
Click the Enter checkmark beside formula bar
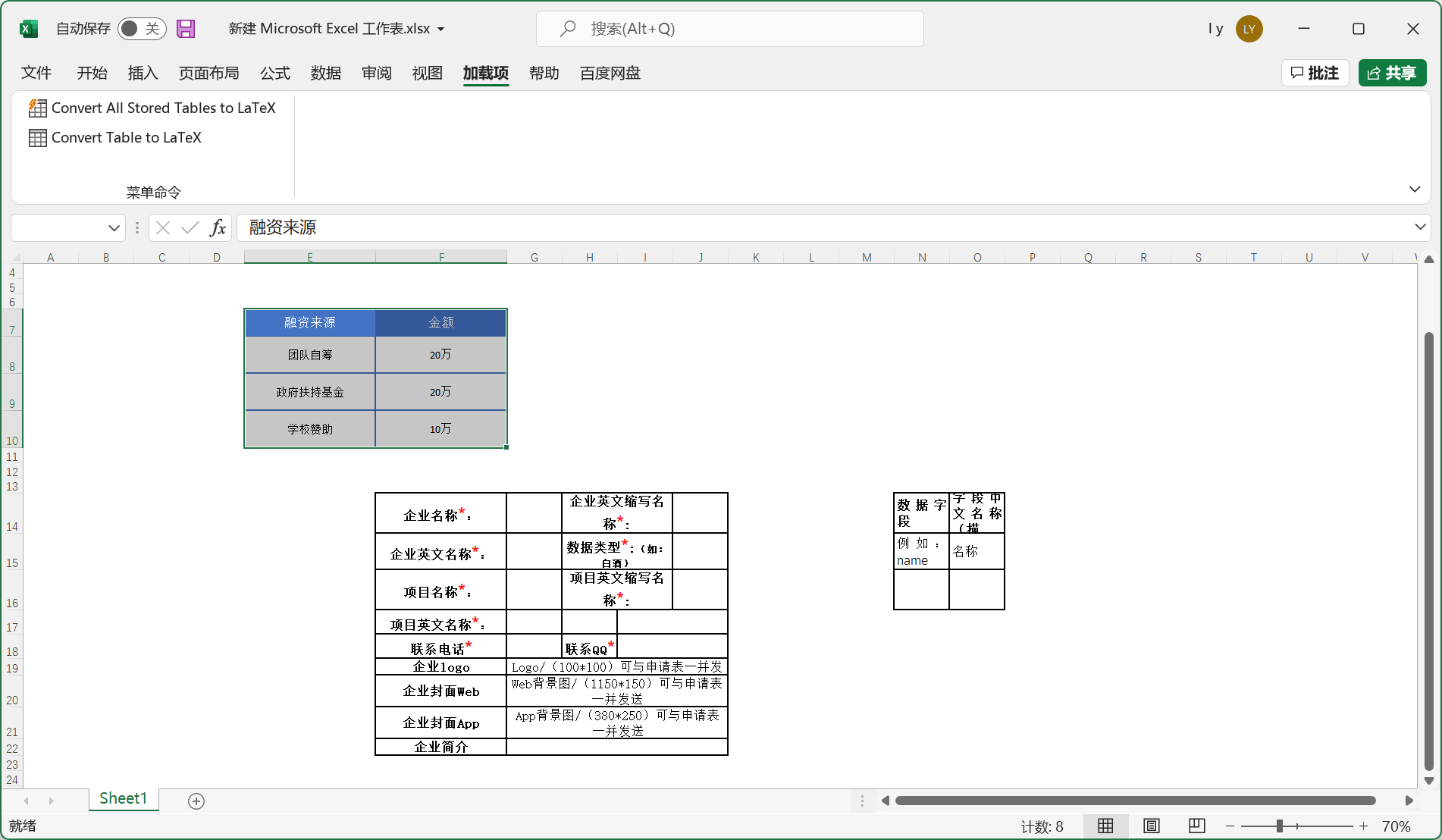pyautogui.click(x=190, y=227)
